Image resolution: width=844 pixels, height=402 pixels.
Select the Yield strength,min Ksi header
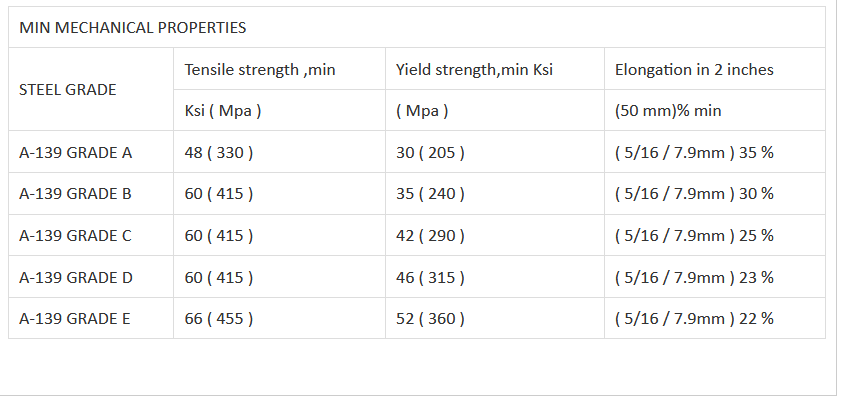(474, 70)
